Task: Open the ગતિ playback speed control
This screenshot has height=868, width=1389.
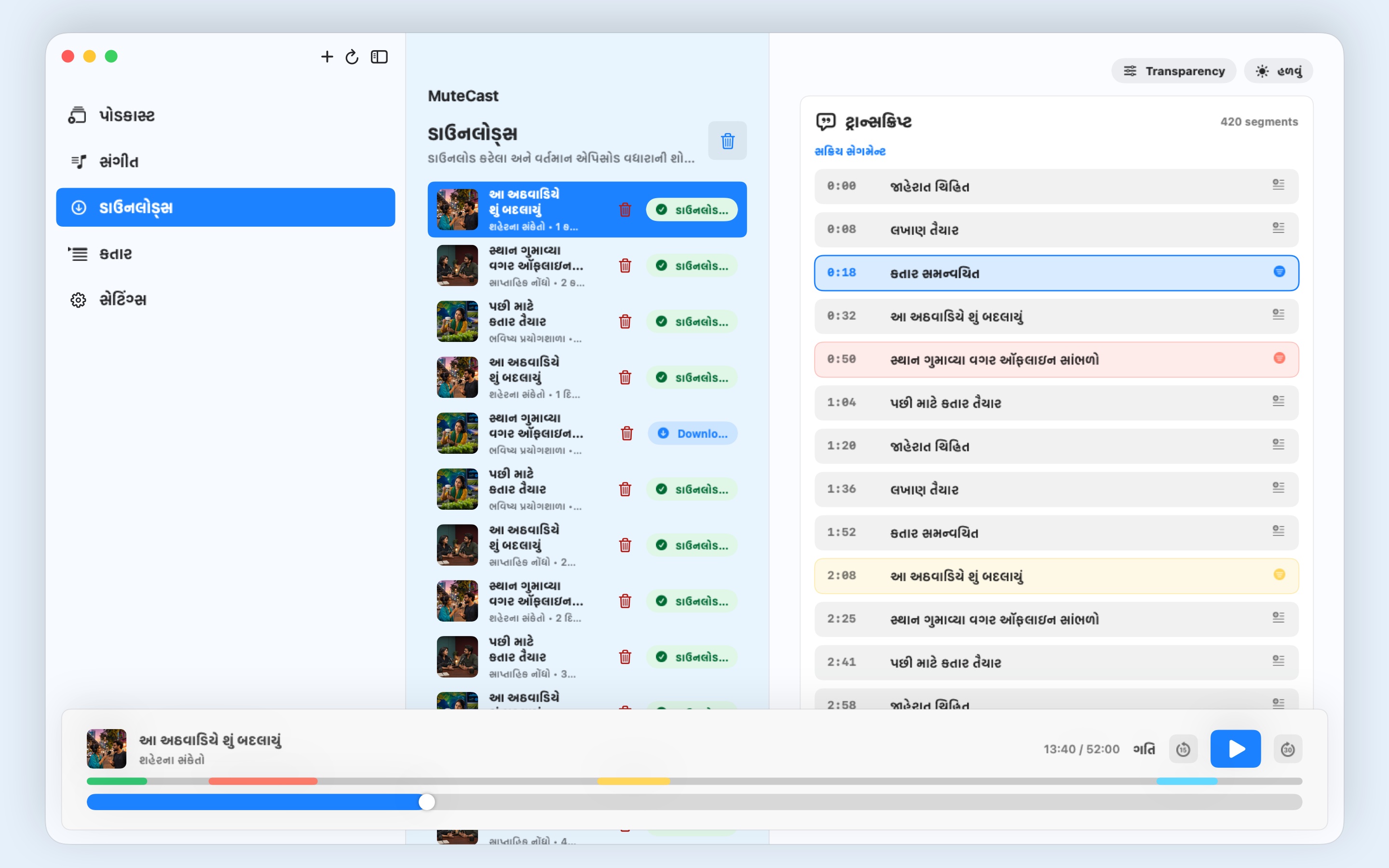Action: (1144, 749)
